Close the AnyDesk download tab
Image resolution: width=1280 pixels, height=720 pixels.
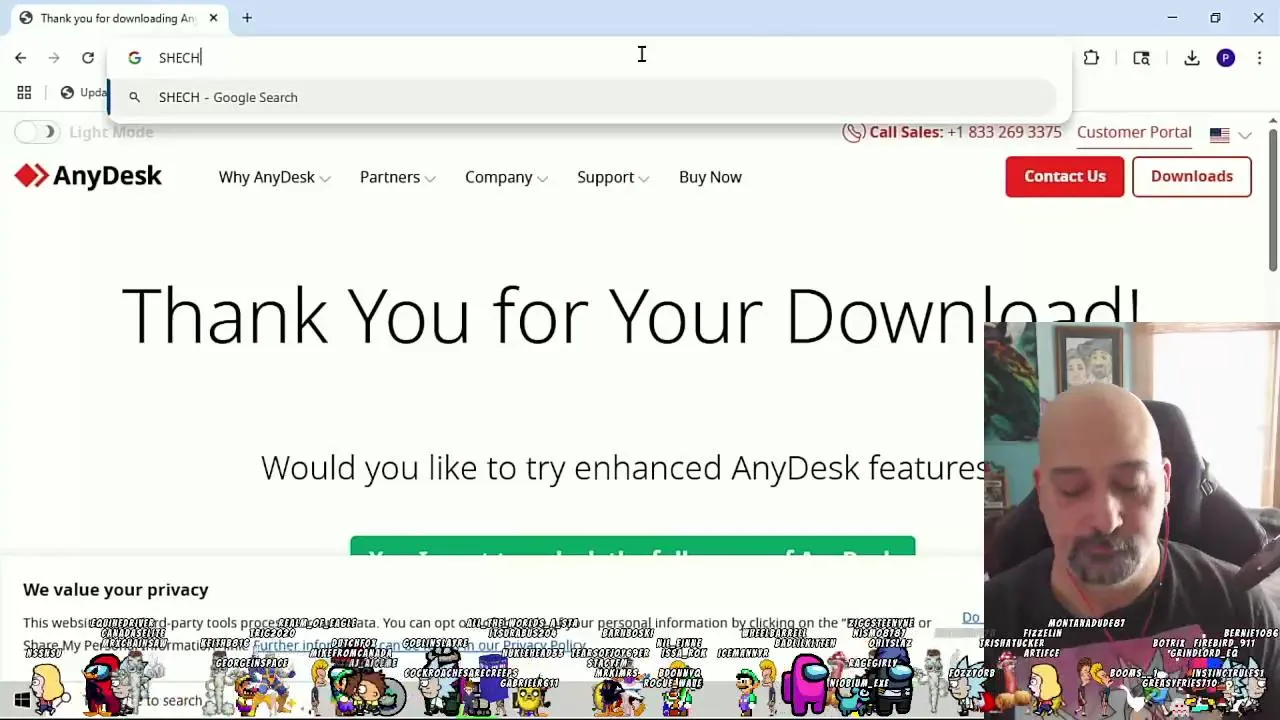point(213,18)
